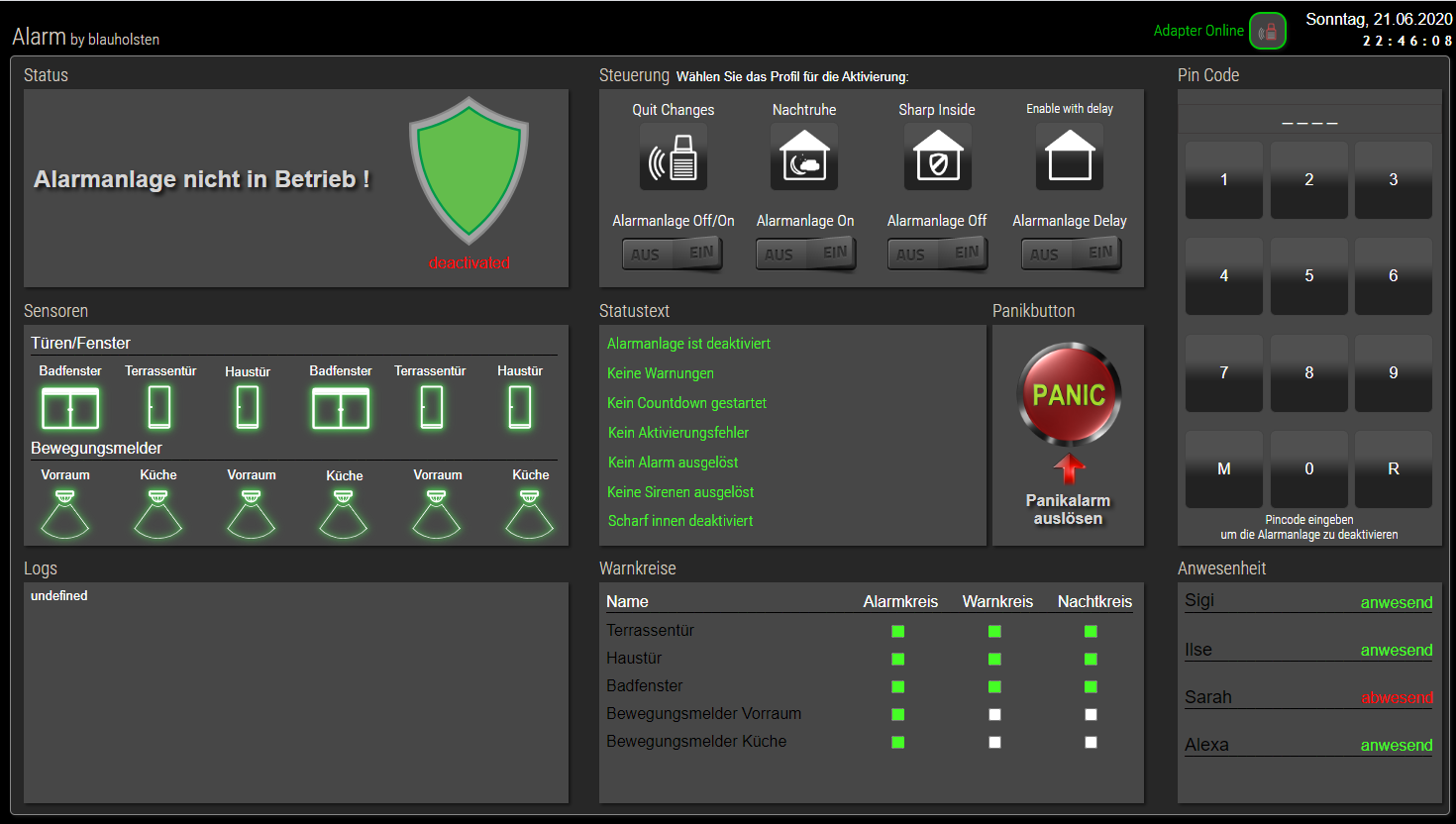Click the pin code display field
Image resolution: width=1456 pixels, height=824 pixels.
tap(1309, 119)
